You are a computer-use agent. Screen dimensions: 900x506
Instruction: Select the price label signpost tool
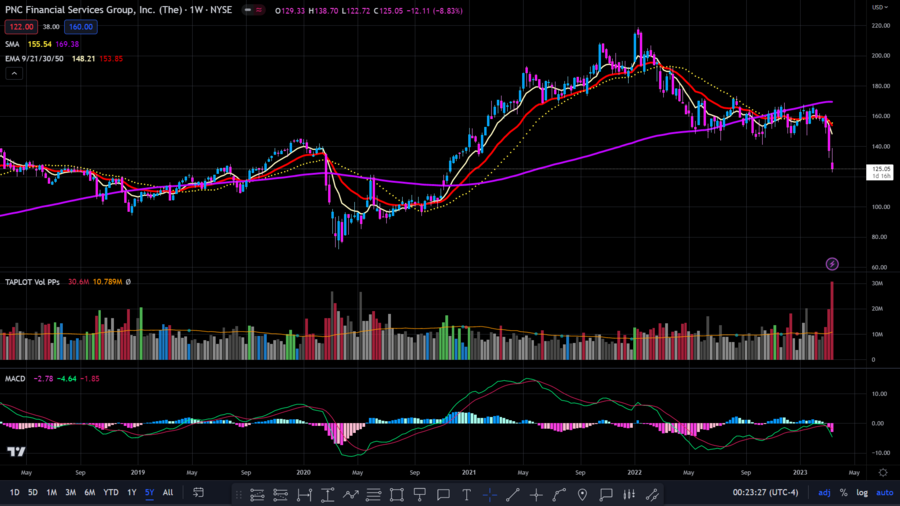click(x=420, y=495)
